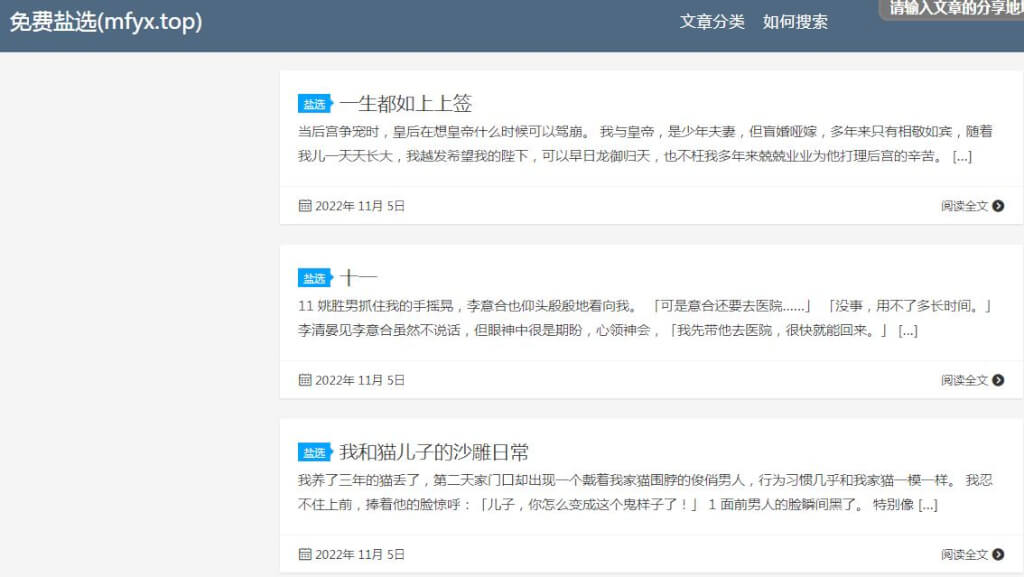Viewport: 1024px width, 577px height.
Task: Click the calendar icon under 一生都如上上签
Action: [x=305, y=206]
